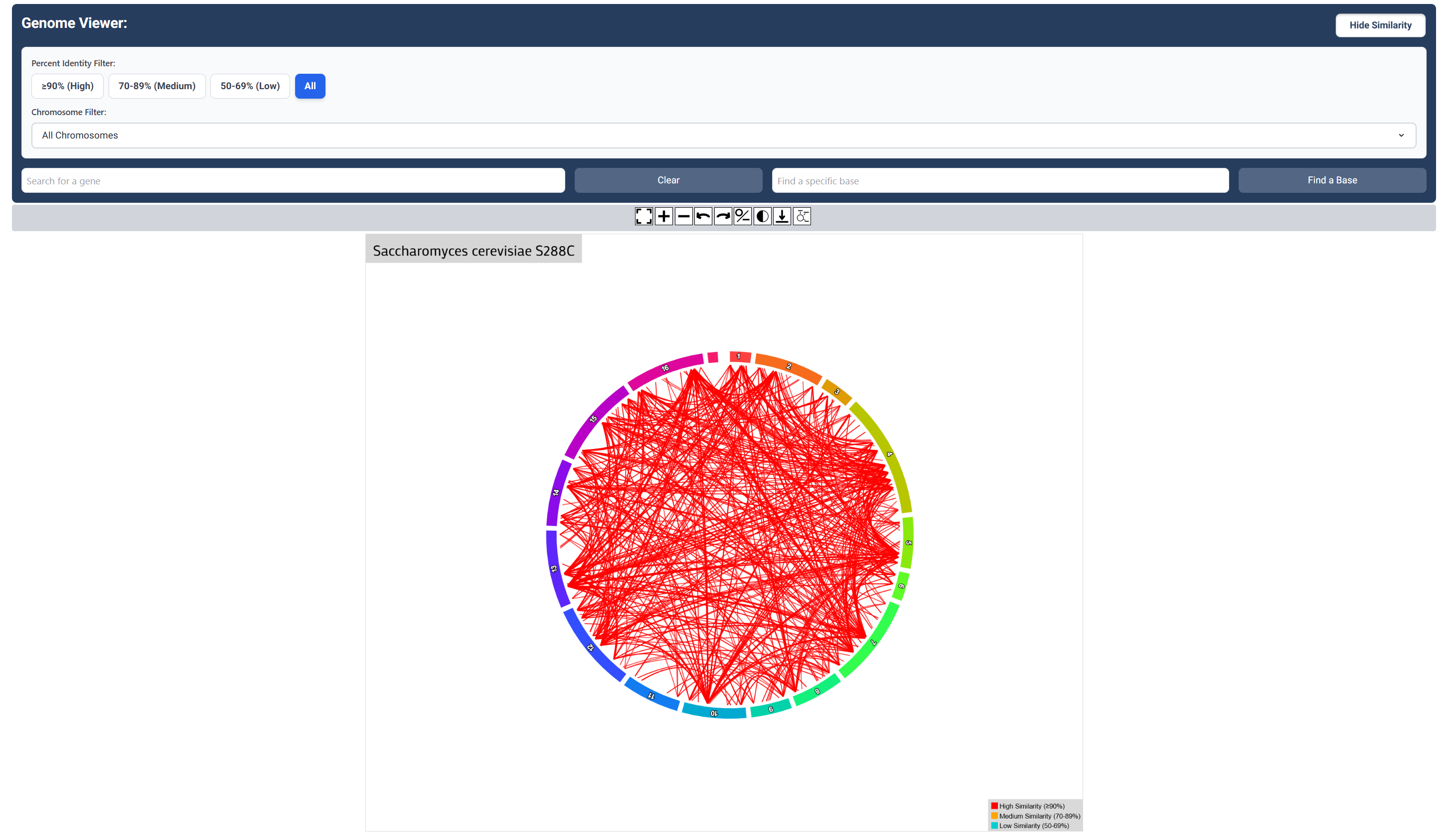The height and width of the screenshot is (840, 1451).
Task: Download the genome visualization
Action: (x=782, y=216)
